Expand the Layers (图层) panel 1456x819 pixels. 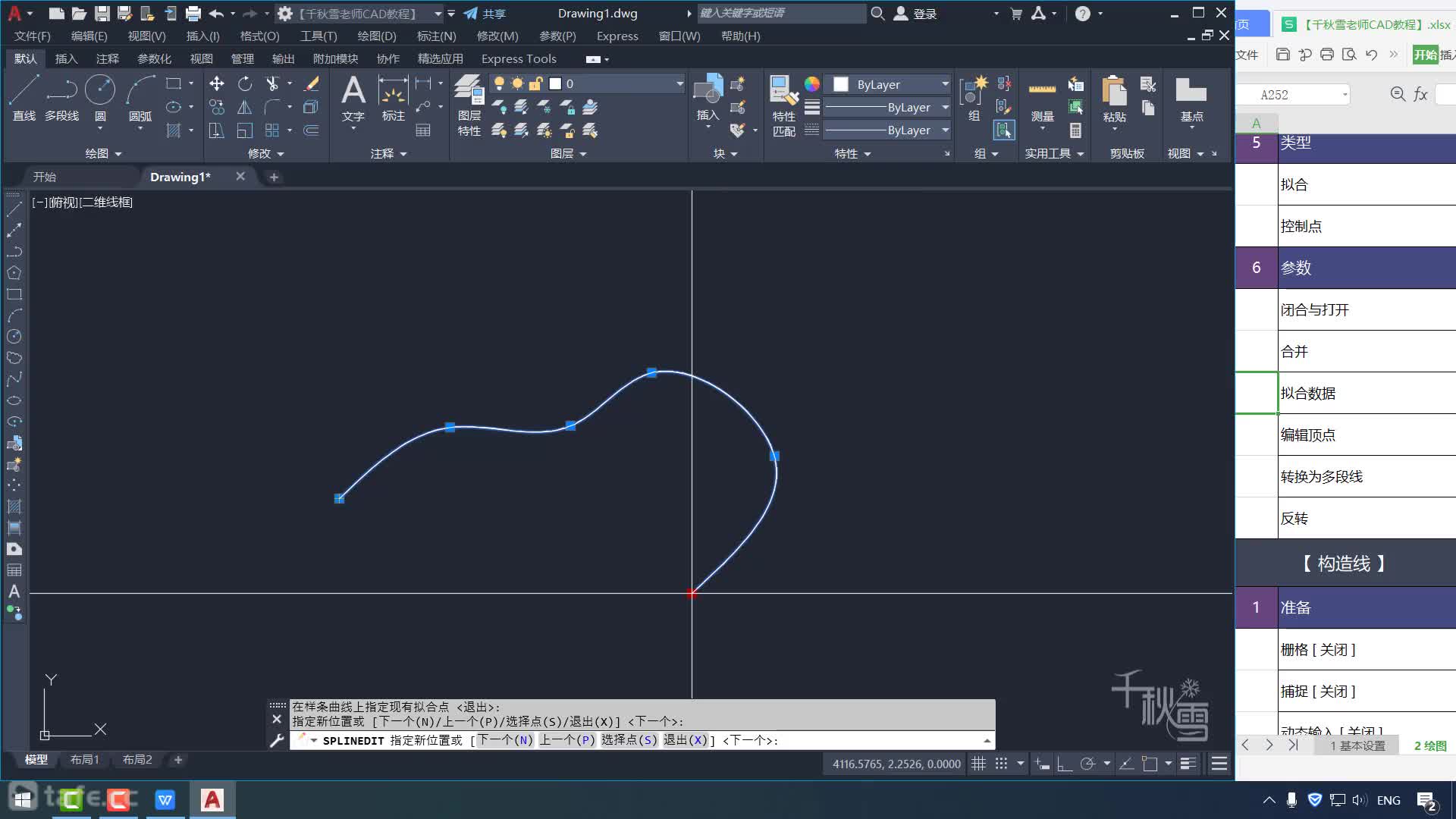568,153
